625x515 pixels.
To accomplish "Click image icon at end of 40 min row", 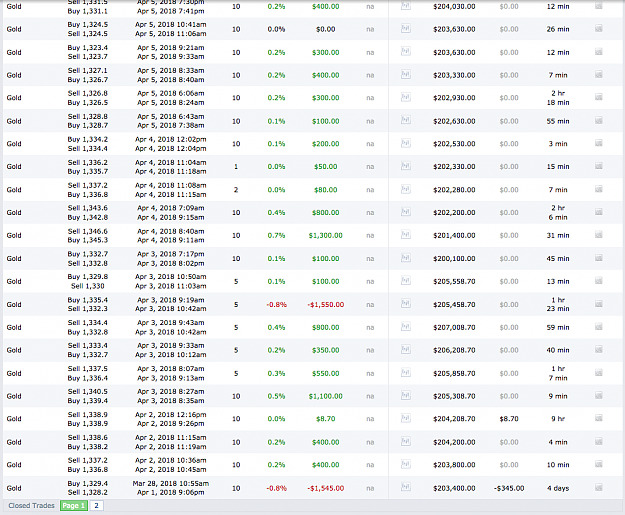I will 599,350.
